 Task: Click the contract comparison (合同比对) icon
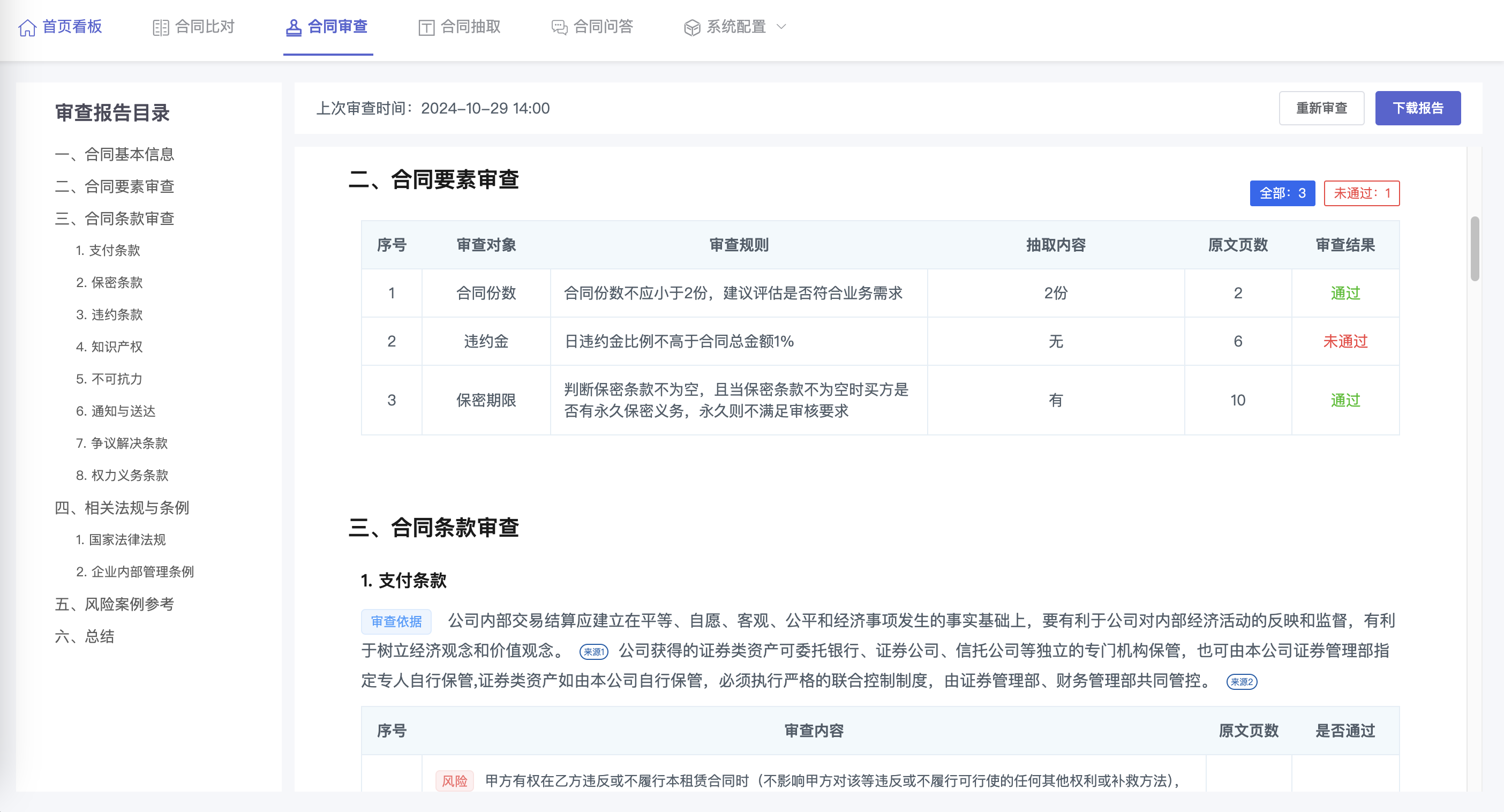click(161, 27)
